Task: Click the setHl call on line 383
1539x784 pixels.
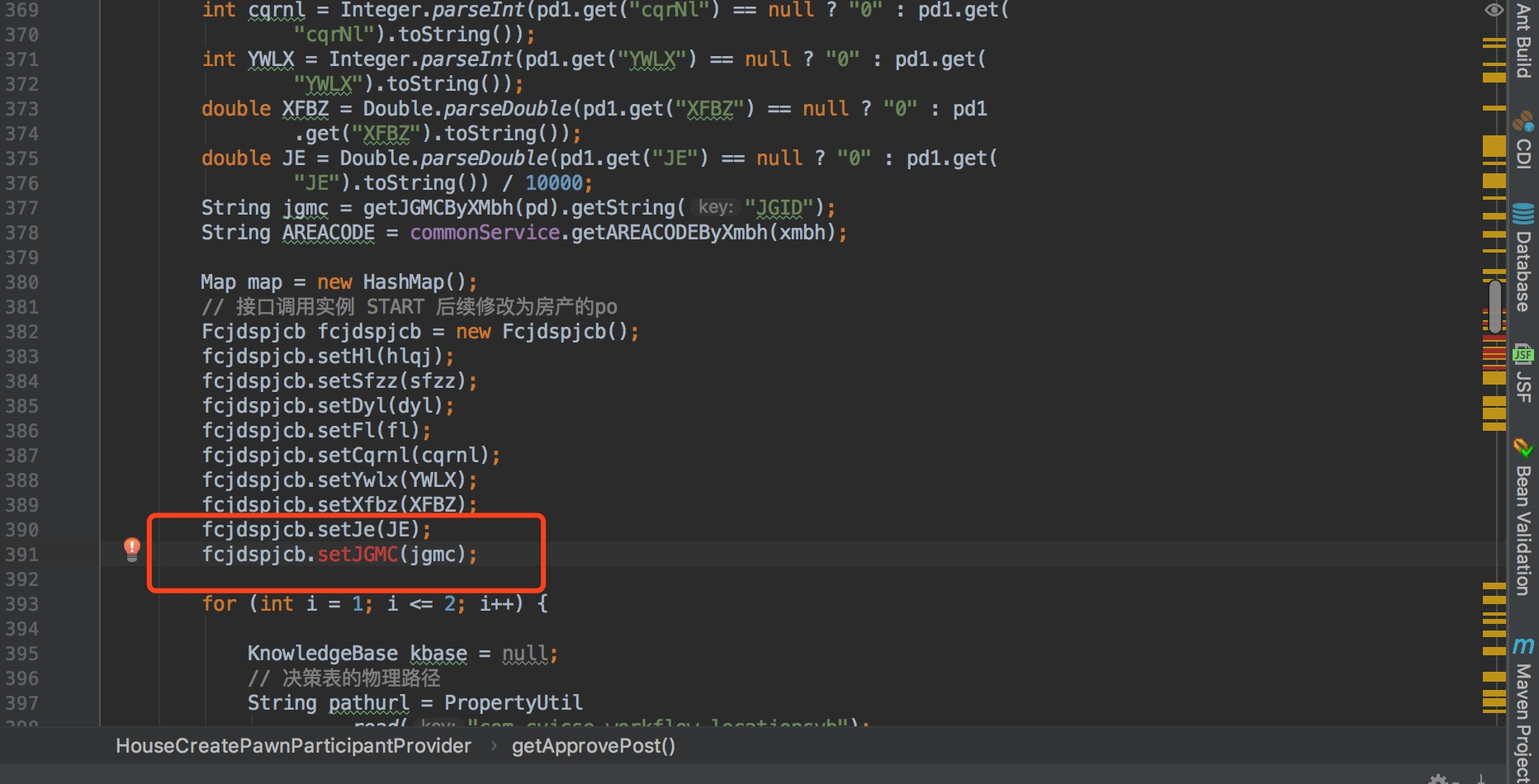Action: (x=346, y=357)
